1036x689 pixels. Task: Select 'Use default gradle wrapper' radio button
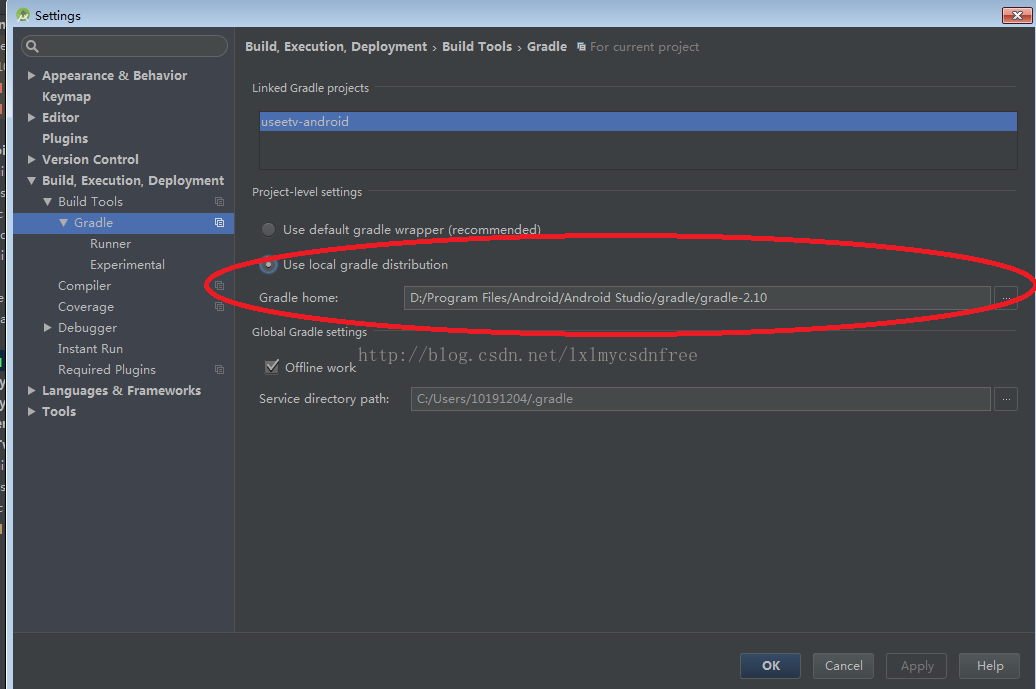pos(268,229)
